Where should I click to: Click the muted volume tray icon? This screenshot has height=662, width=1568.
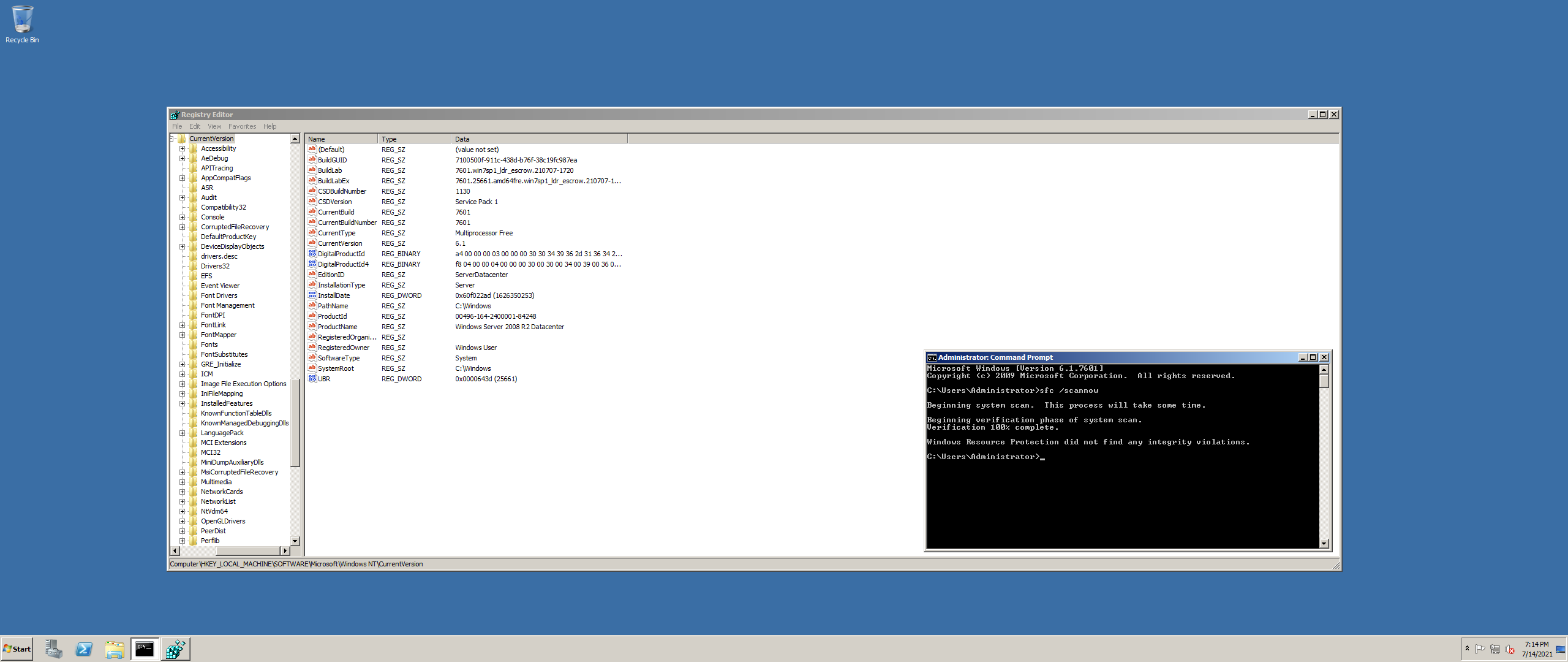coord(1510,649)
